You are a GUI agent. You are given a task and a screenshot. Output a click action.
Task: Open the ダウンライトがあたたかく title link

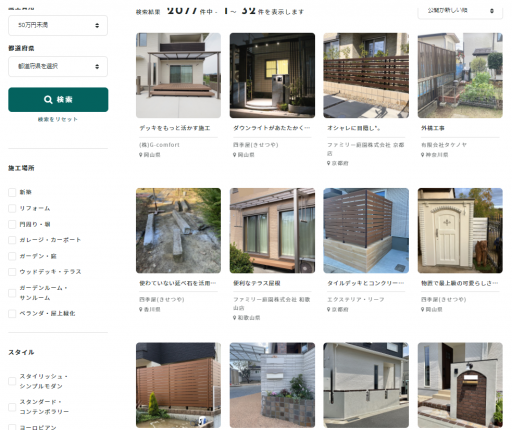(272, 128)
